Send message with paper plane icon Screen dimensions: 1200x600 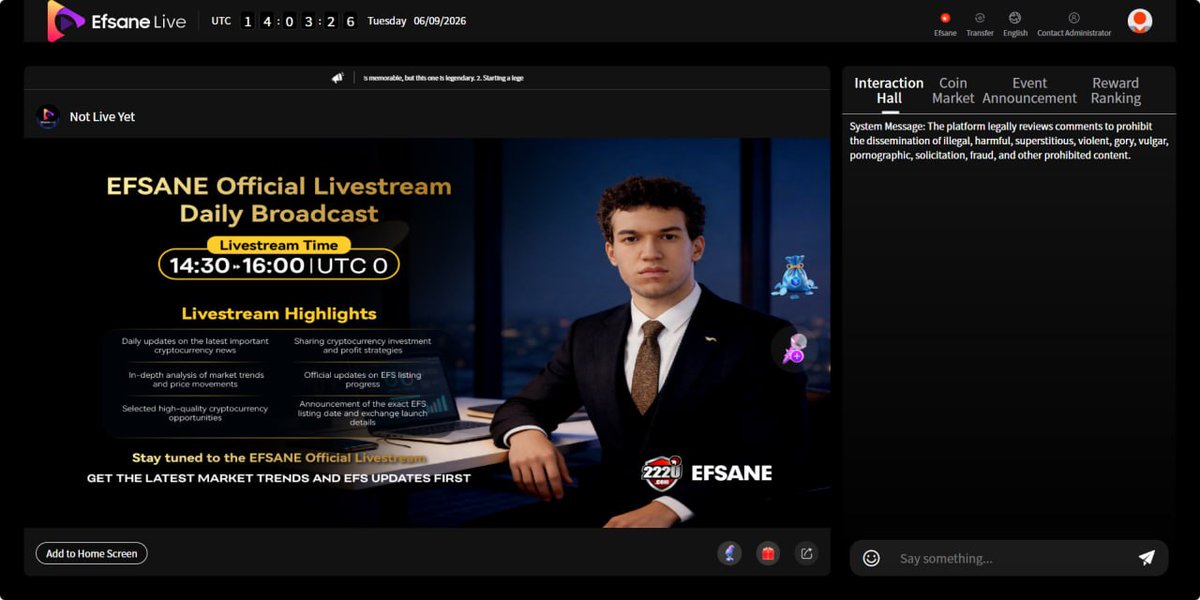1147,558
